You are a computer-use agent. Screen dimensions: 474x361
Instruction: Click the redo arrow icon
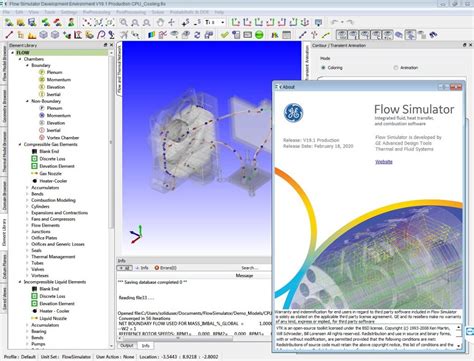(349, 22)
